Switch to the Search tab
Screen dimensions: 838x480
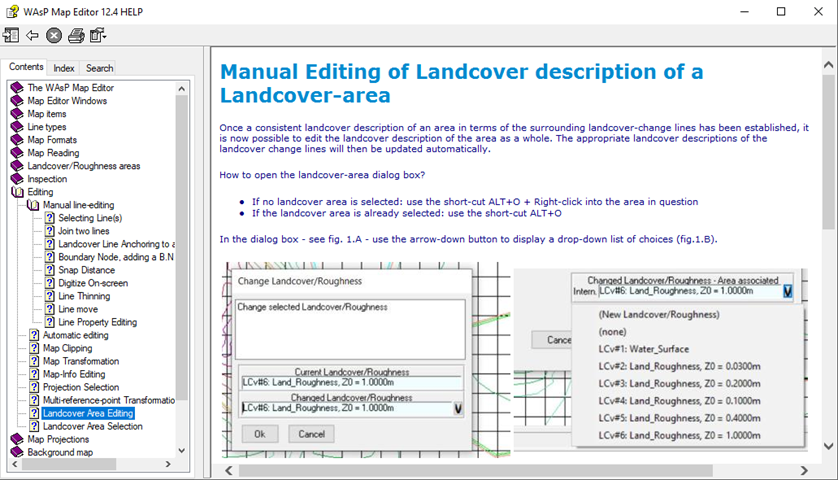click(x=99, y=68)
